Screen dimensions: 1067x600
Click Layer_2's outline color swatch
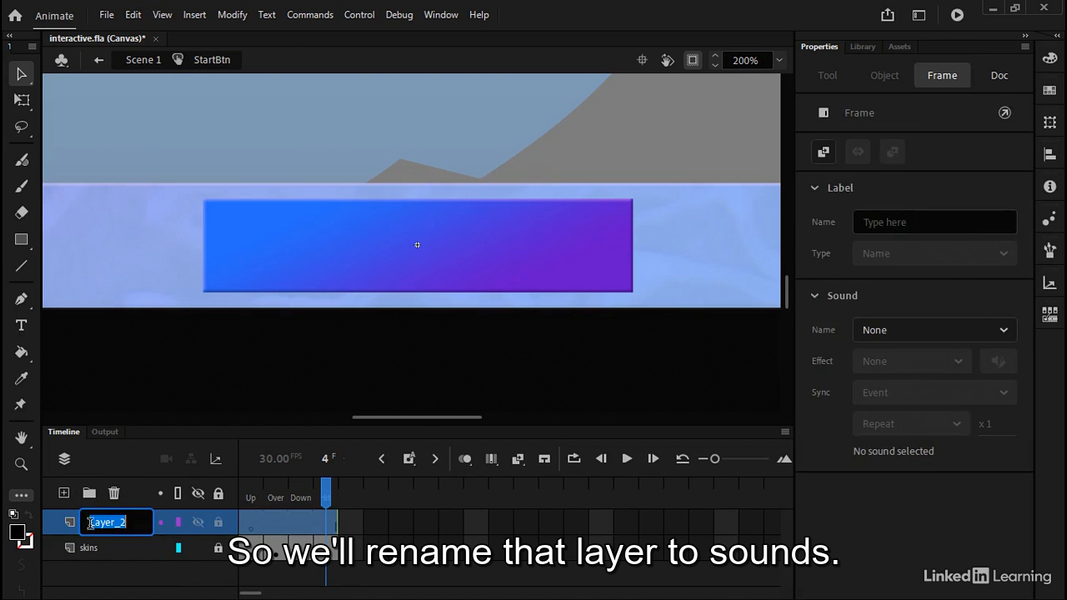tap(178, 521)
